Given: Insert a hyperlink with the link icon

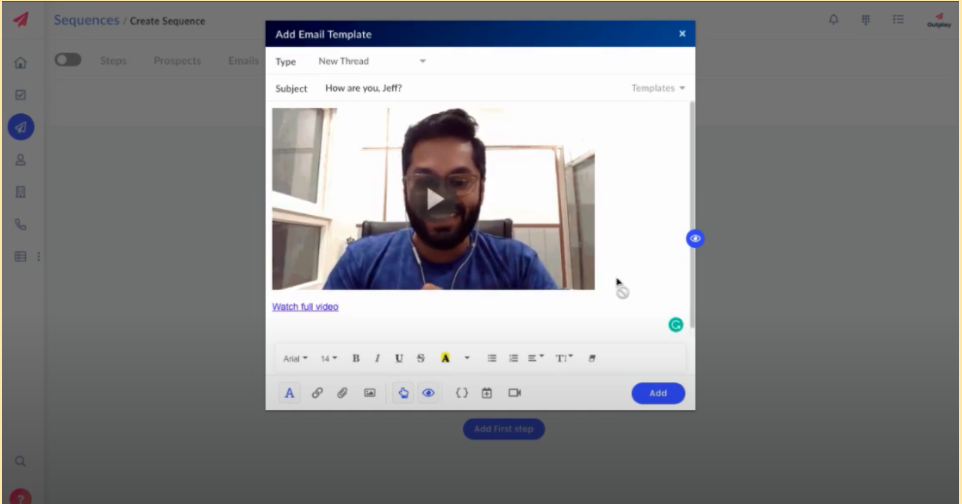Looking at the screenshot, I should pos(317,393).
